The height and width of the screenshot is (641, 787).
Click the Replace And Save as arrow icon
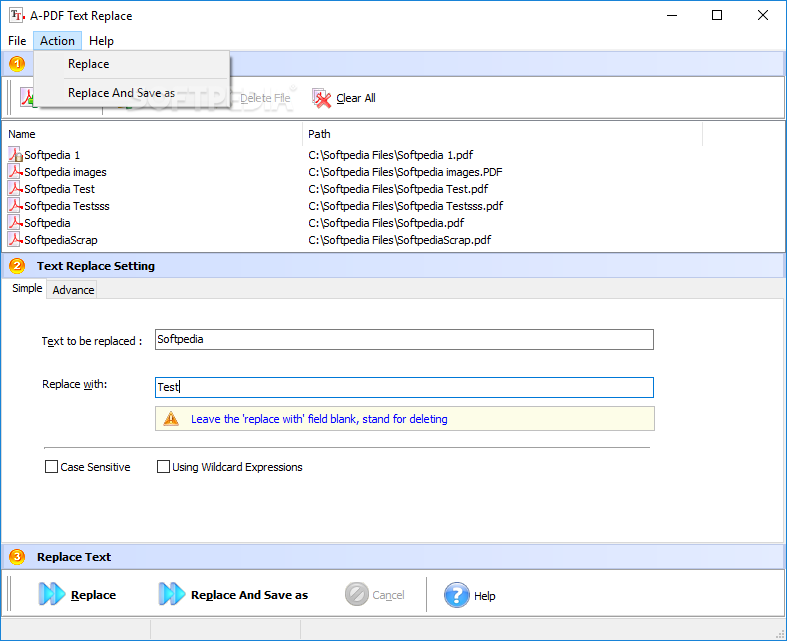point(172,595)
